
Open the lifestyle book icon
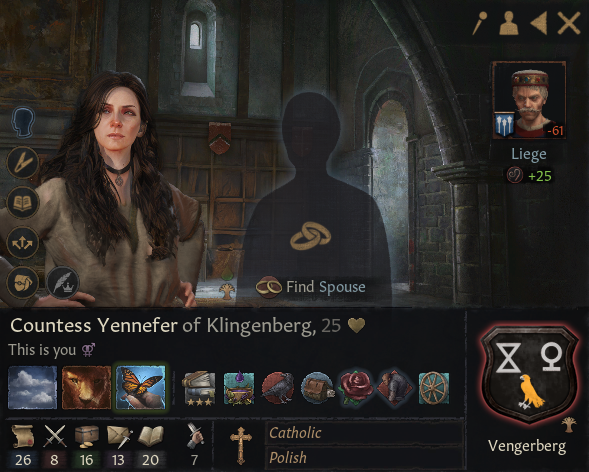tap(23, 202)
